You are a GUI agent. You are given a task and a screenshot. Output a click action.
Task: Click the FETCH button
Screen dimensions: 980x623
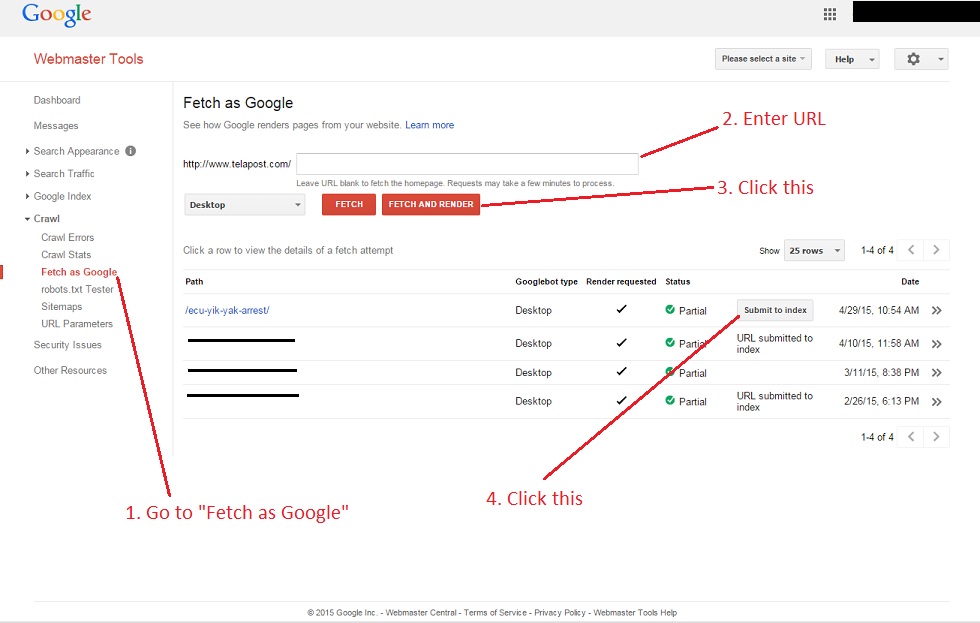(x=349, y=204)
